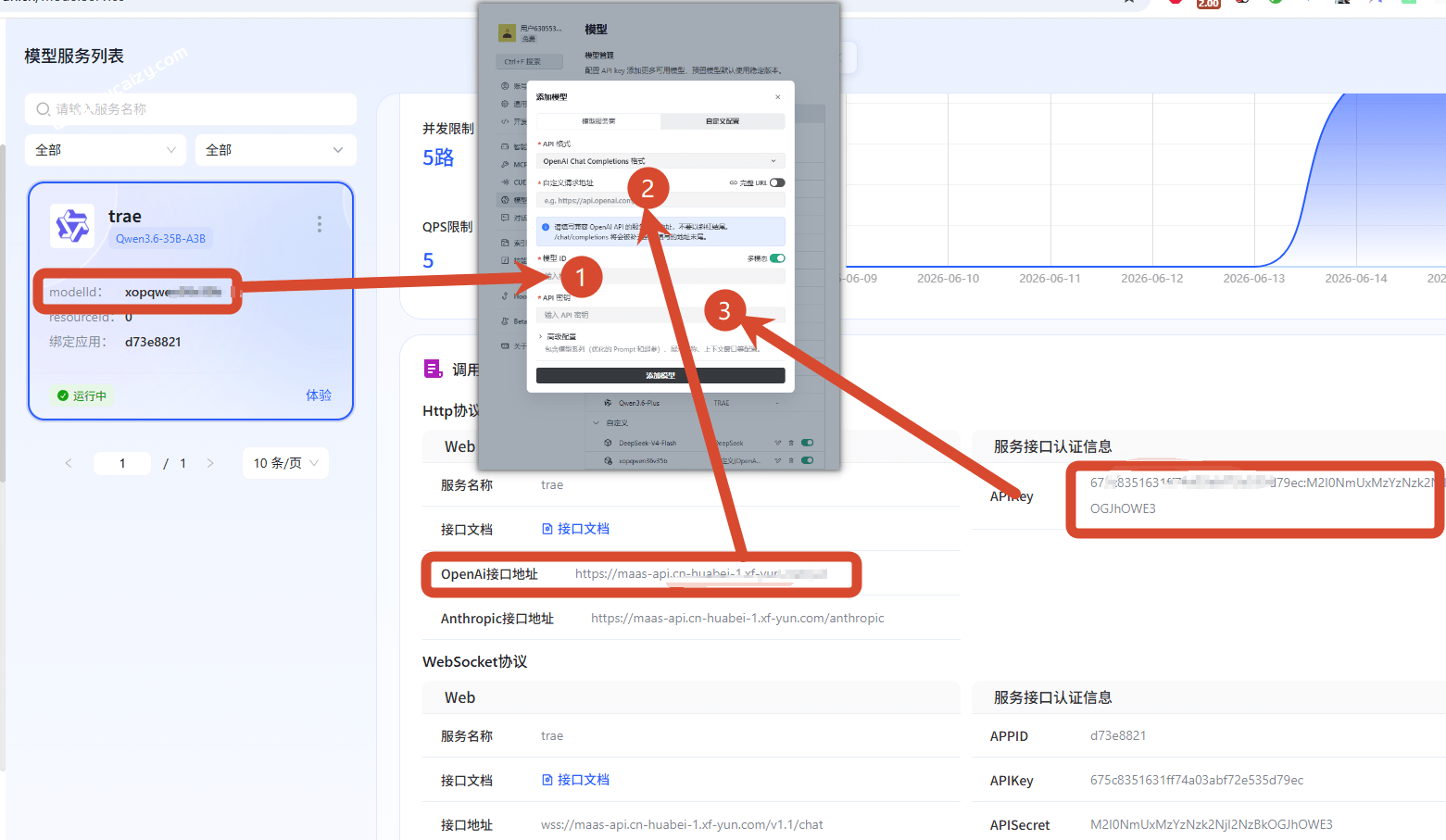
Task: Click user avatar in Trae settings window
Action: (508, 33)
